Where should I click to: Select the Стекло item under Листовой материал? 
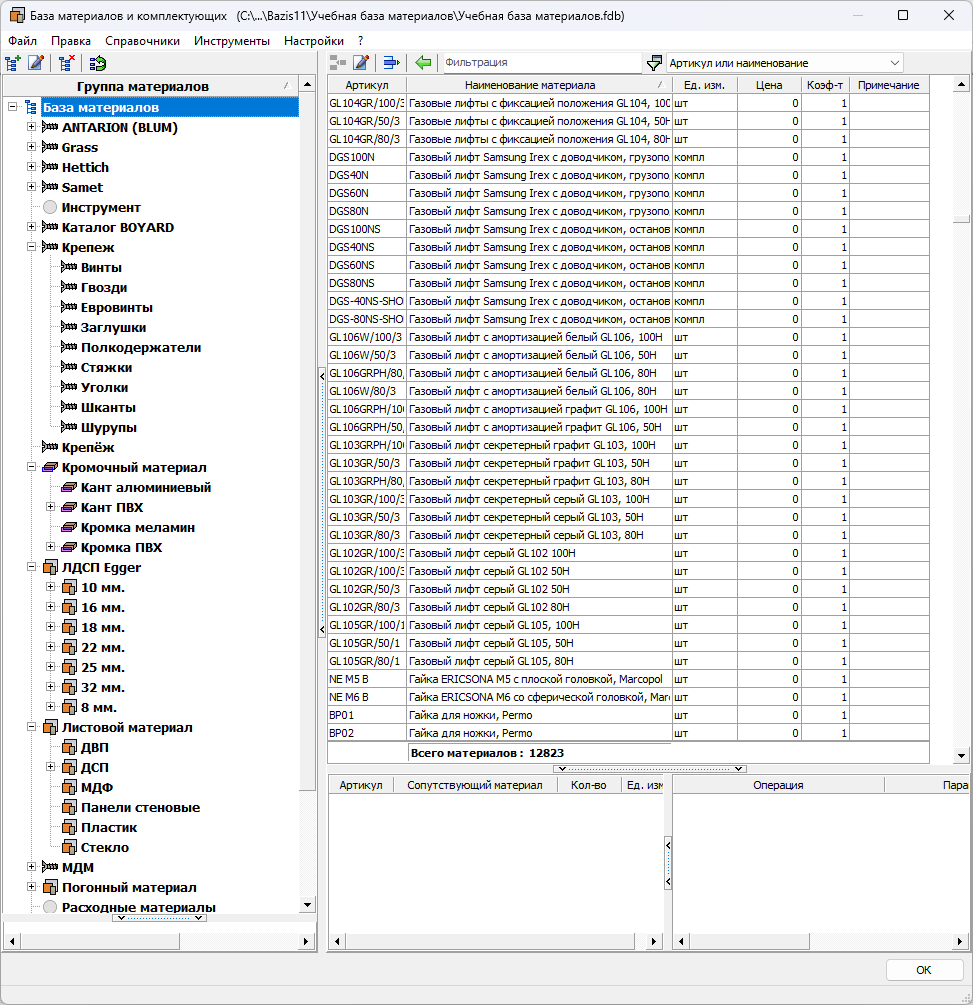(104, 847)
